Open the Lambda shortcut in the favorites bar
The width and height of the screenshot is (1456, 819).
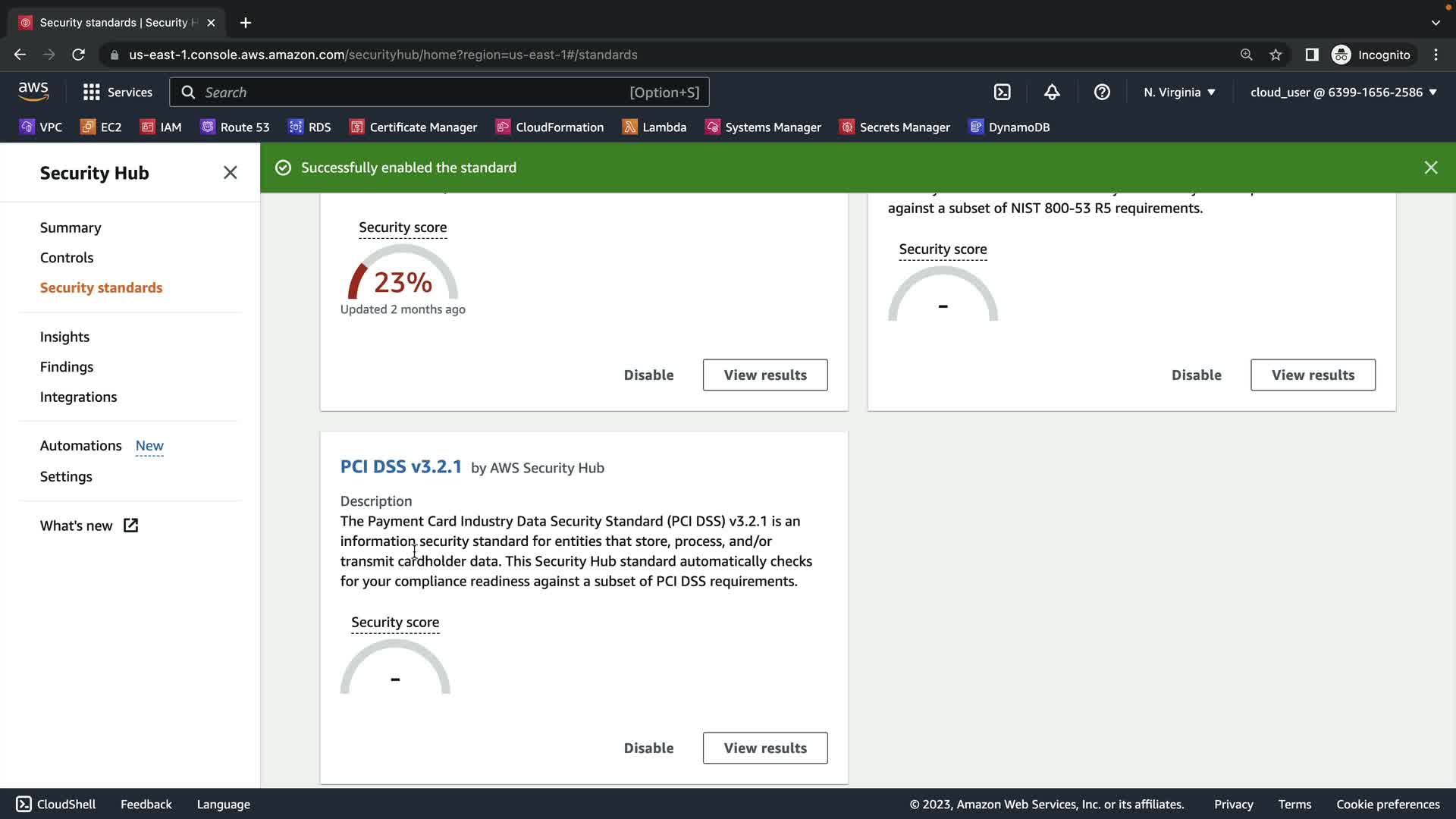(x=654, y=127)
